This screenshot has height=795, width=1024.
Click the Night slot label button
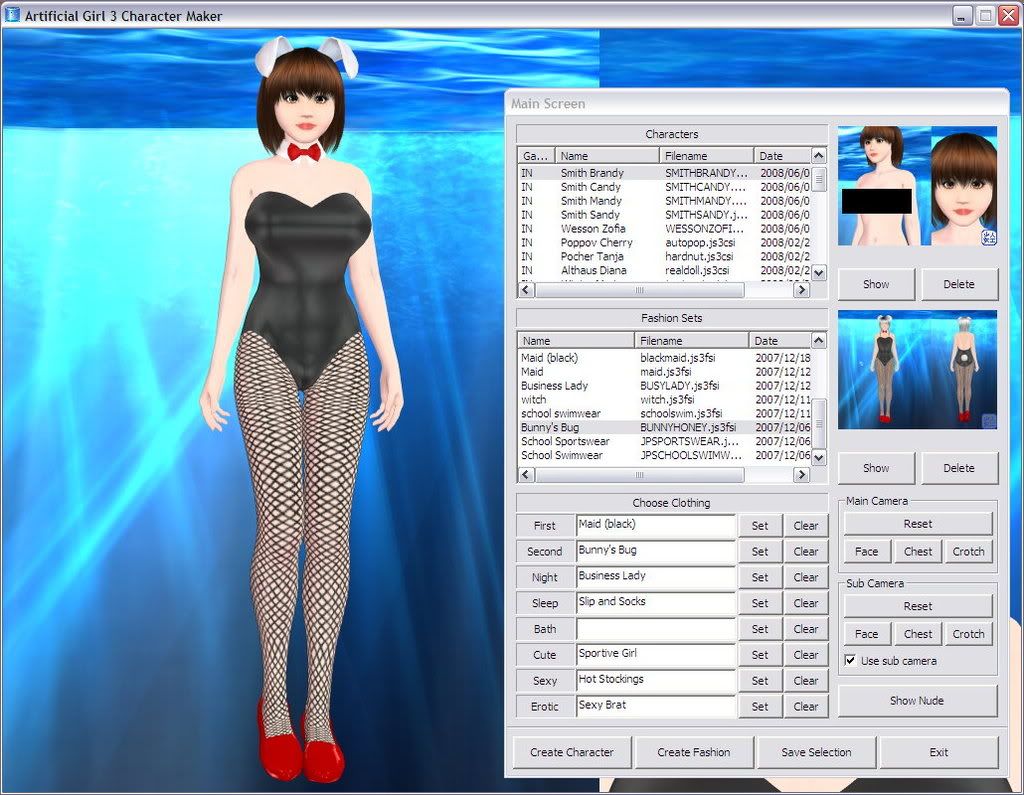click(x=545, y=577)
